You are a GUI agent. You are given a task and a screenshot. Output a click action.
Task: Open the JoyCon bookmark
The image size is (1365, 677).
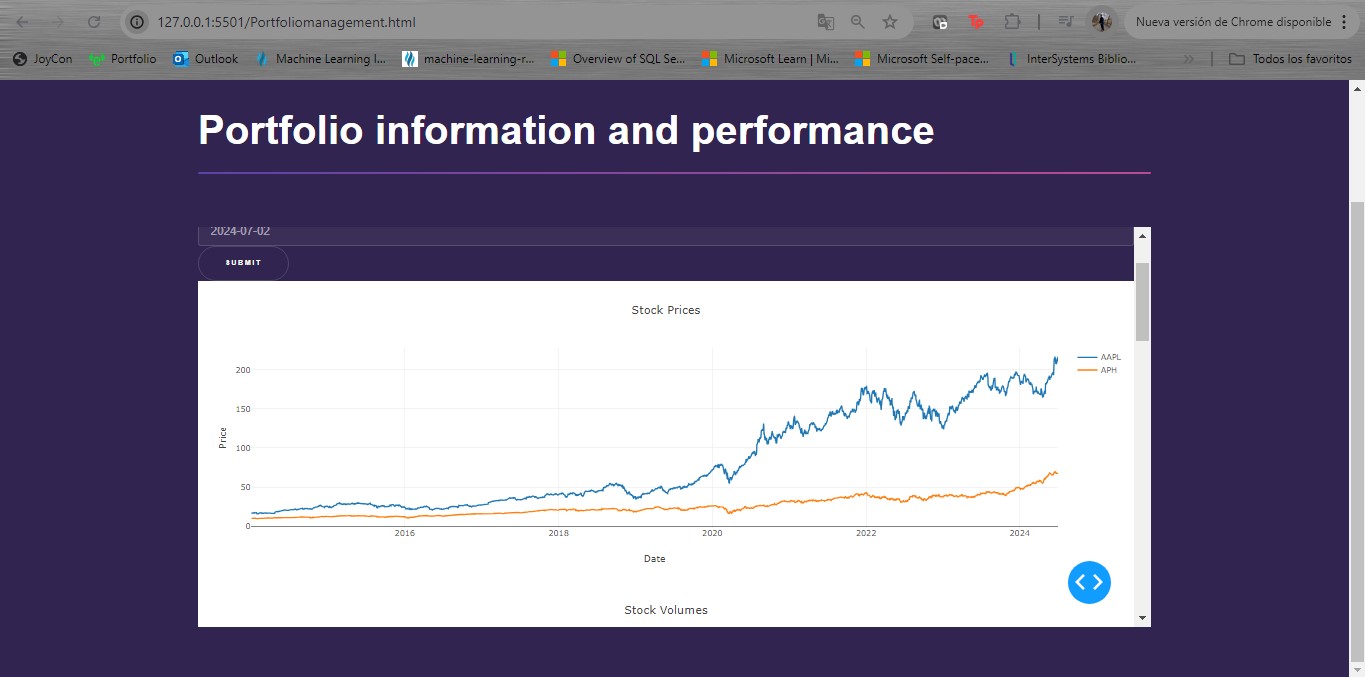click(43, 59)
